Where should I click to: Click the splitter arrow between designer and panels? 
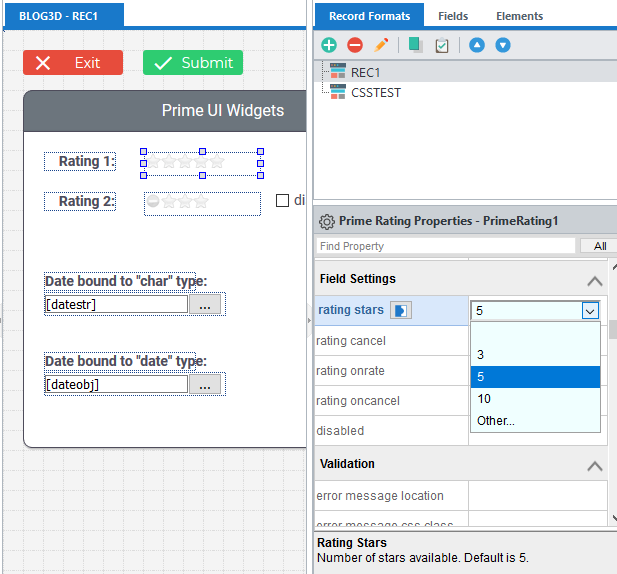coord(310,320)
